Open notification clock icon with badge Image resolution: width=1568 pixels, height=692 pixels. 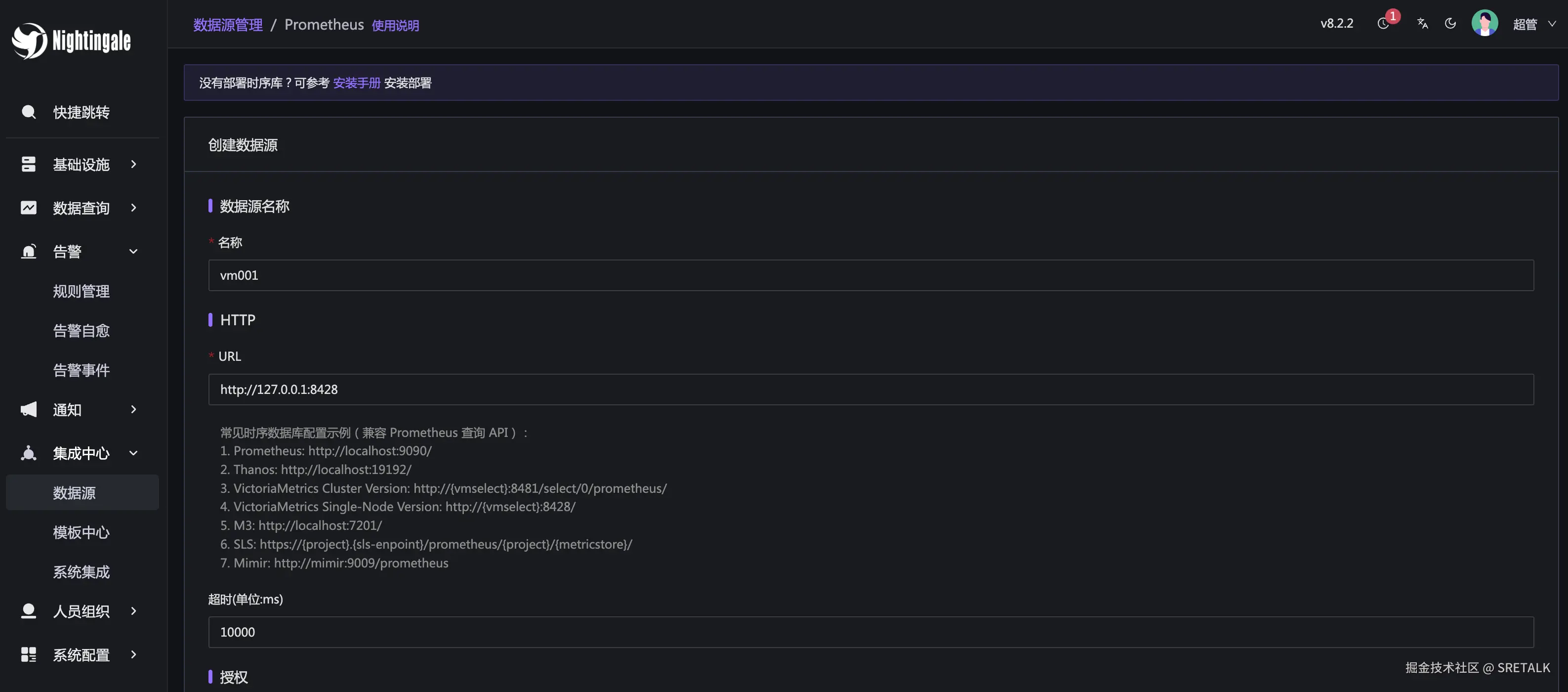pyautogui.click(x=1384, y=24)
